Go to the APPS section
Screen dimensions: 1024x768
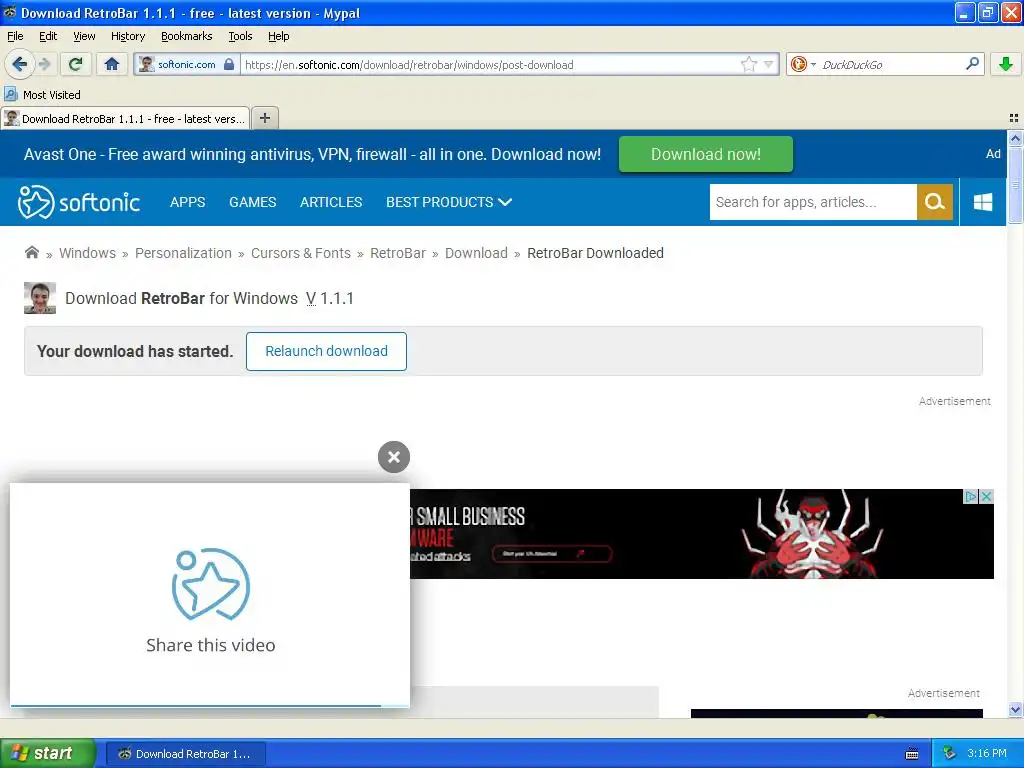coord(187,202)
